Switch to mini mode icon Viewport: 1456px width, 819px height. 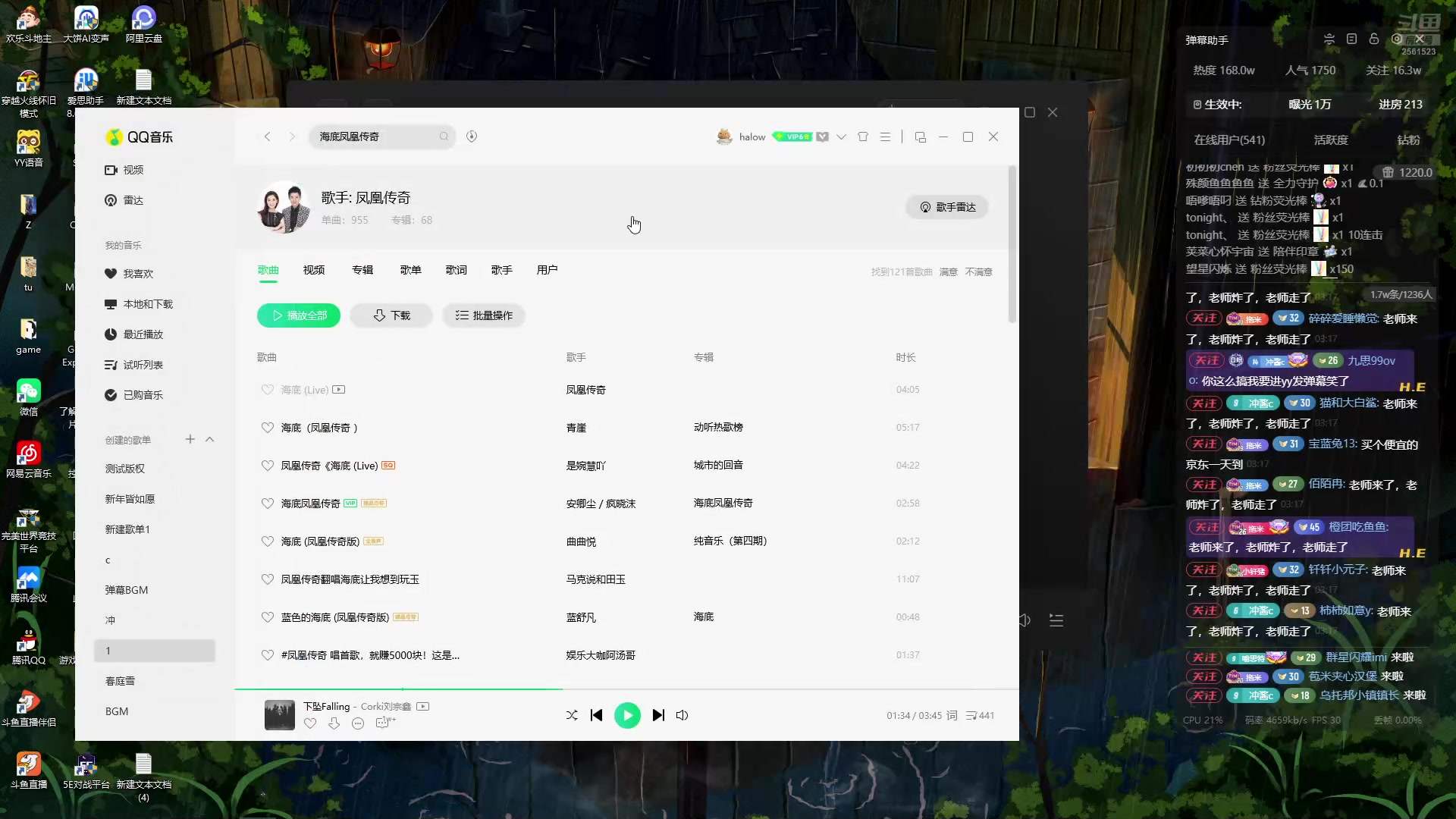[x=921, y=137]
